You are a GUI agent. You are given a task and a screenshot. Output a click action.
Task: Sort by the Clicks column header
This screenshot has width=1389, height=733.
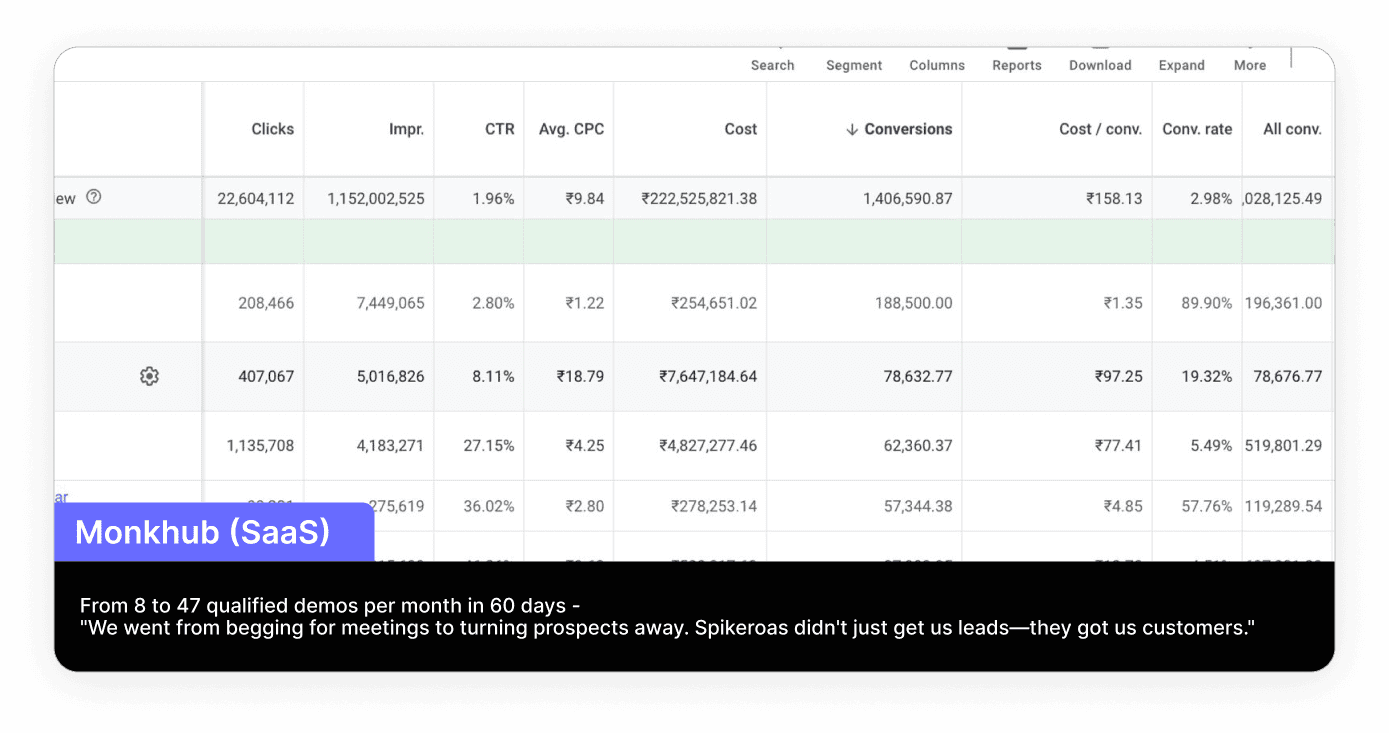tap(273, 129)
